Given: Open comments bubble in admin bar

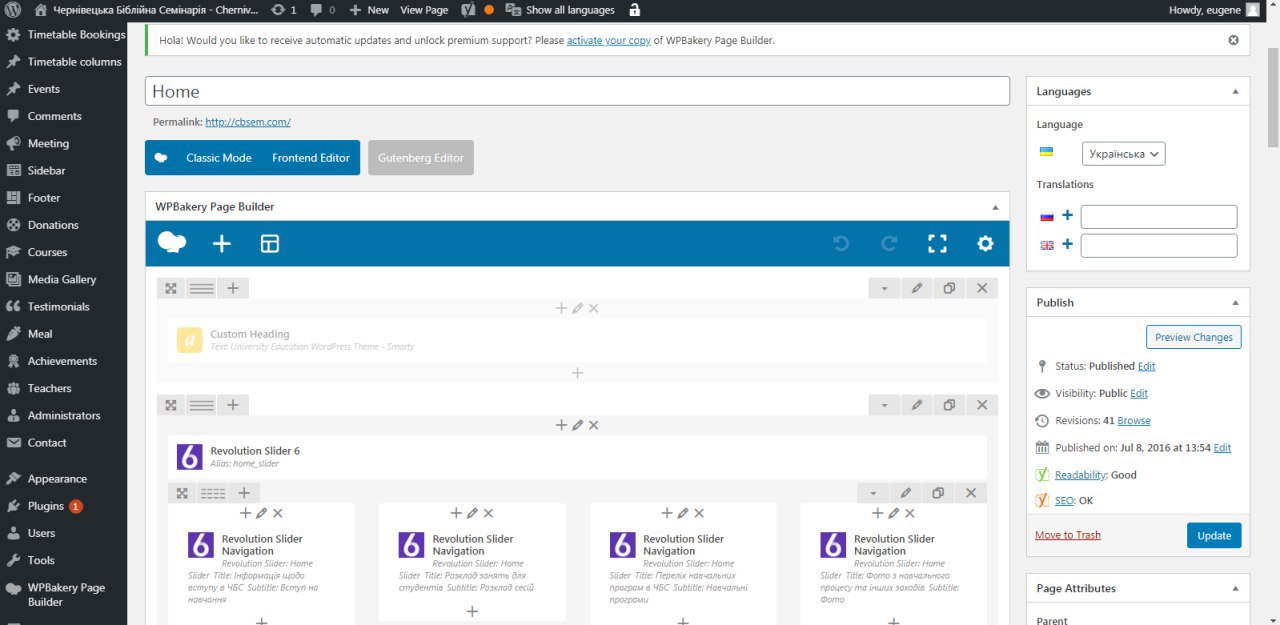Looking at the screenshot, I should tap(322, 10).
